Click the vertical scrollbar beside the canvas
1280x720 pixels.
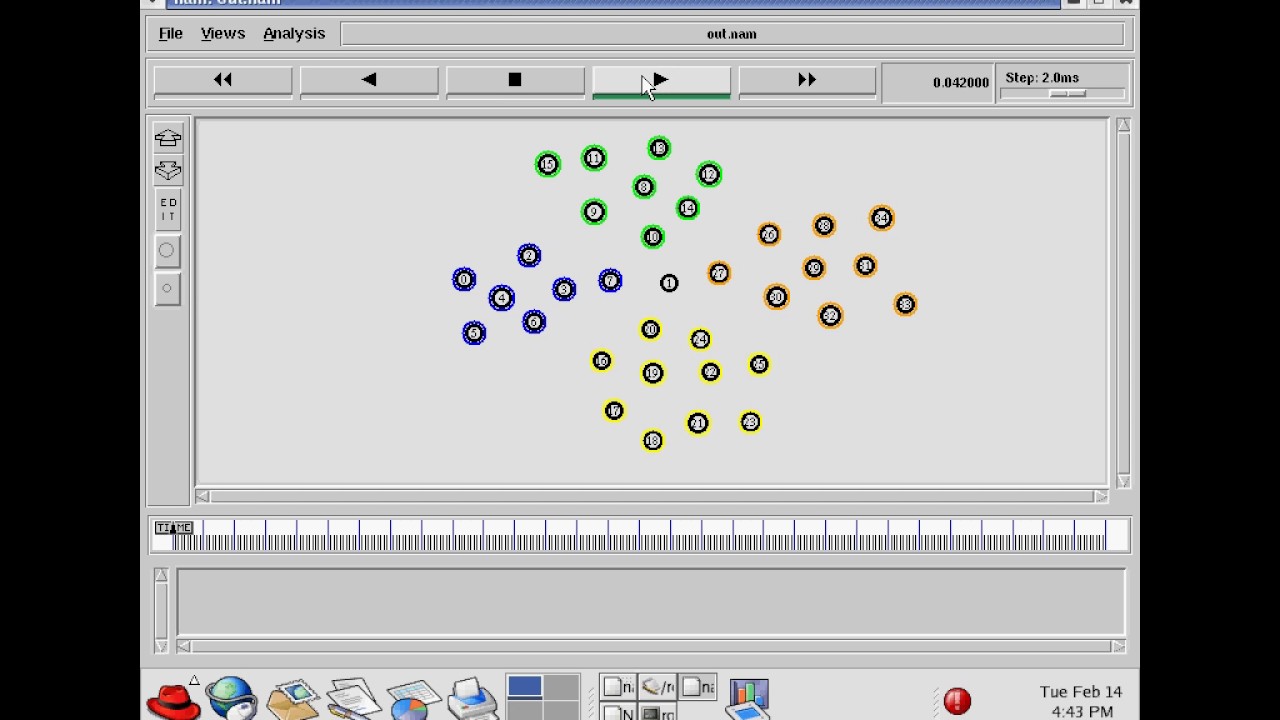click(1123, 303)
